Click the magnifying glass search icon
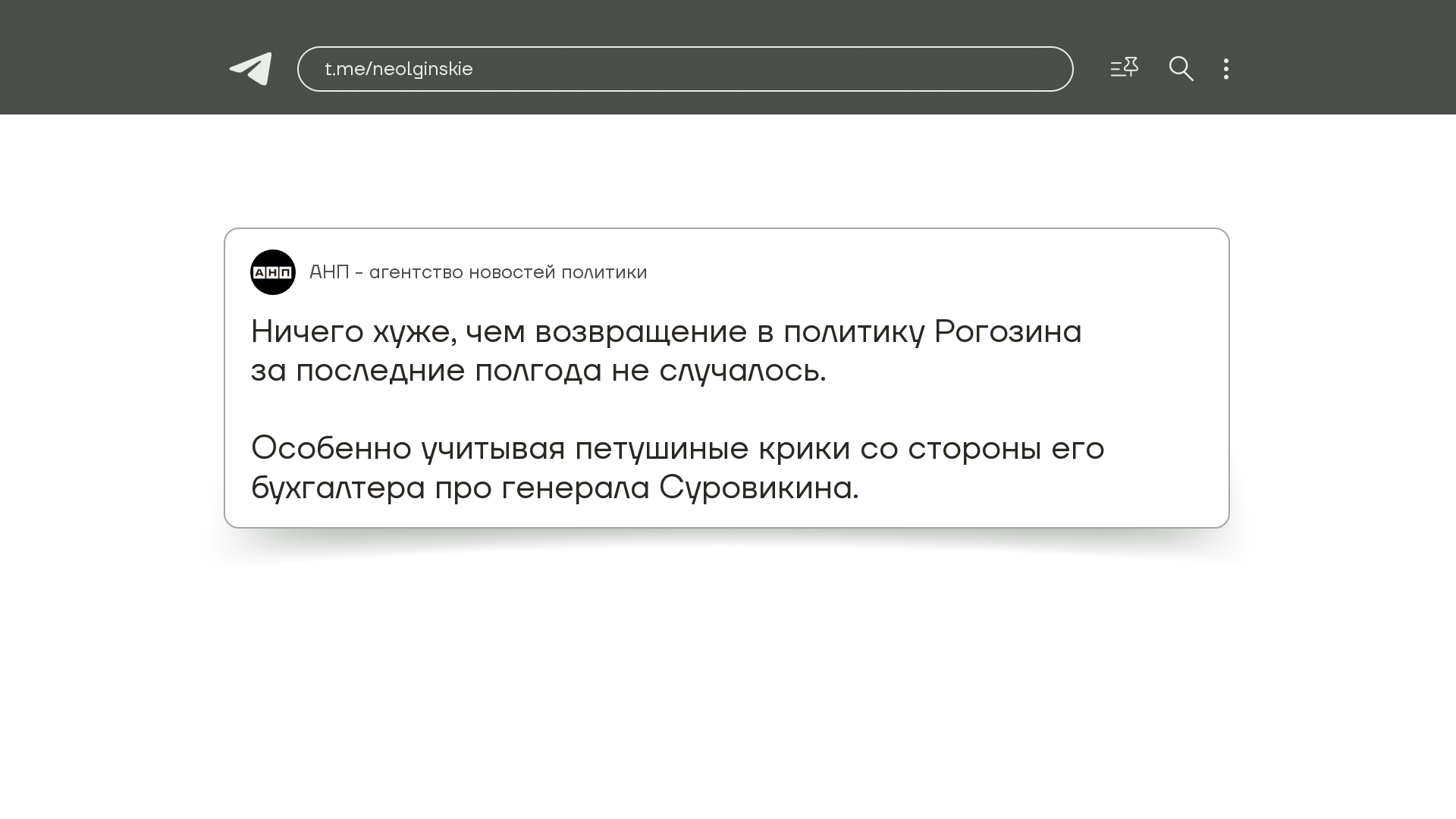The width and height of the screenshot is (1456, 819). (x=1181, y=69)
